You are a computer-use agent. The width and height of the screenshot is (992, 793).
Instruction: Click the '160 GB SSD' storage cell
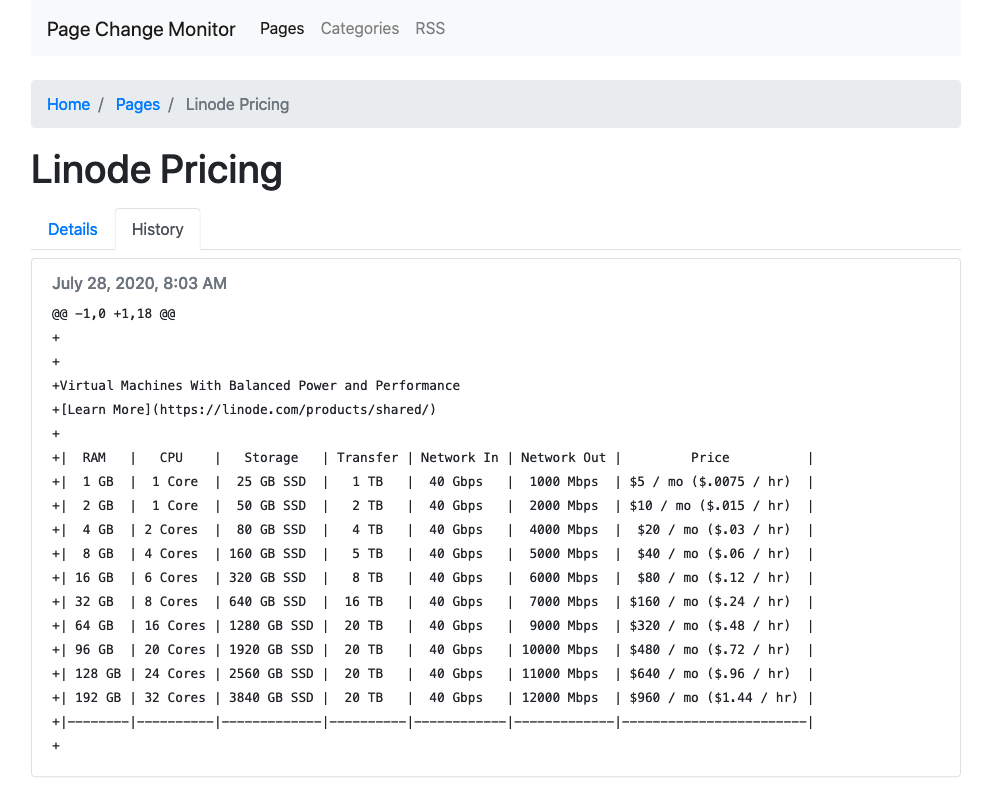[268, 554]
